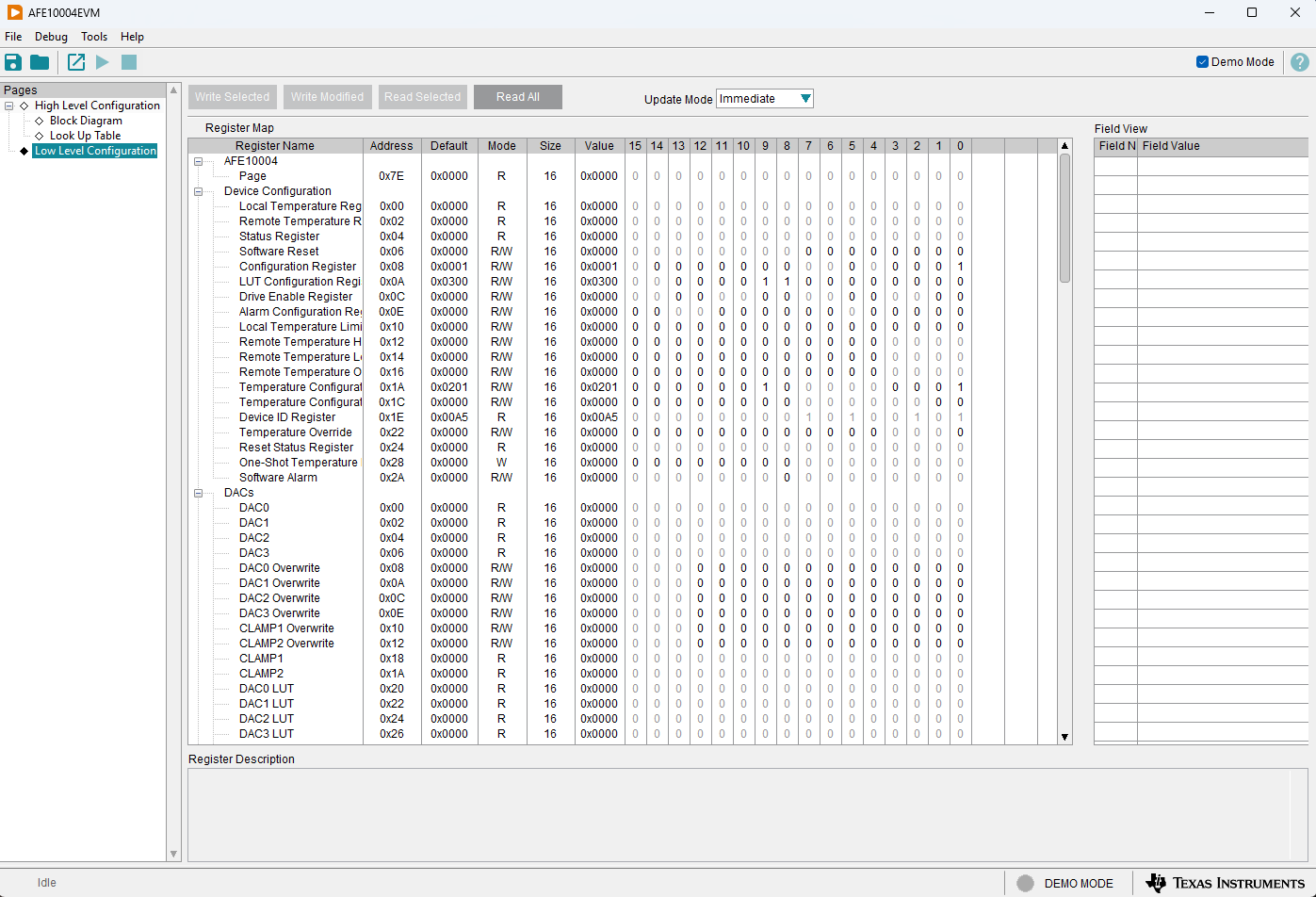Click the DEMO MODE status indicator circle

[x=1025, y=883]
